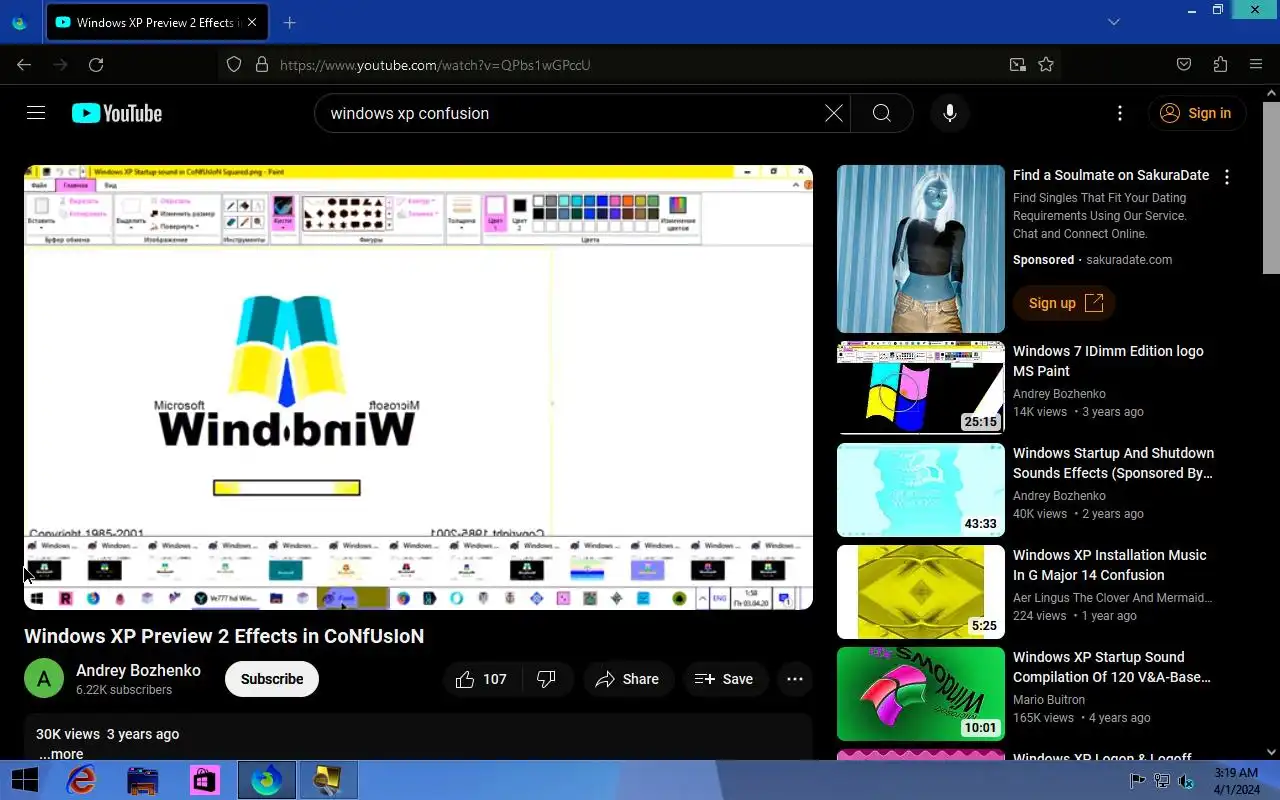Reload the page with the refresh icon
This screenshot has width=1280, height=800.
point(96,64)
